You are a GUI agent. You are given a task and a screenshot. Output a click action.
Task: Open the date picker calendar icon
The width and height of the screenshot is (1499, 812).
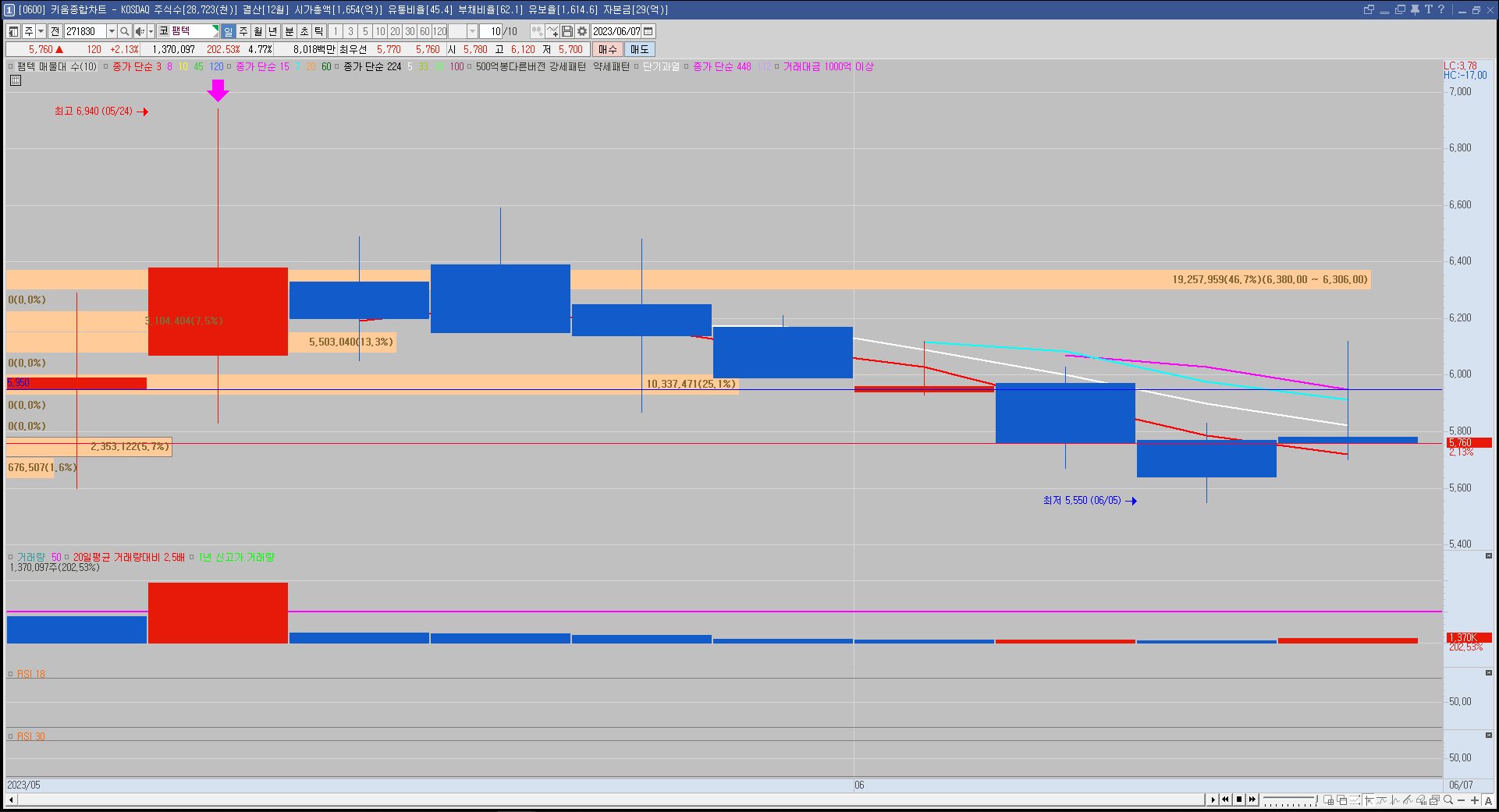click(x=648, y=31)
